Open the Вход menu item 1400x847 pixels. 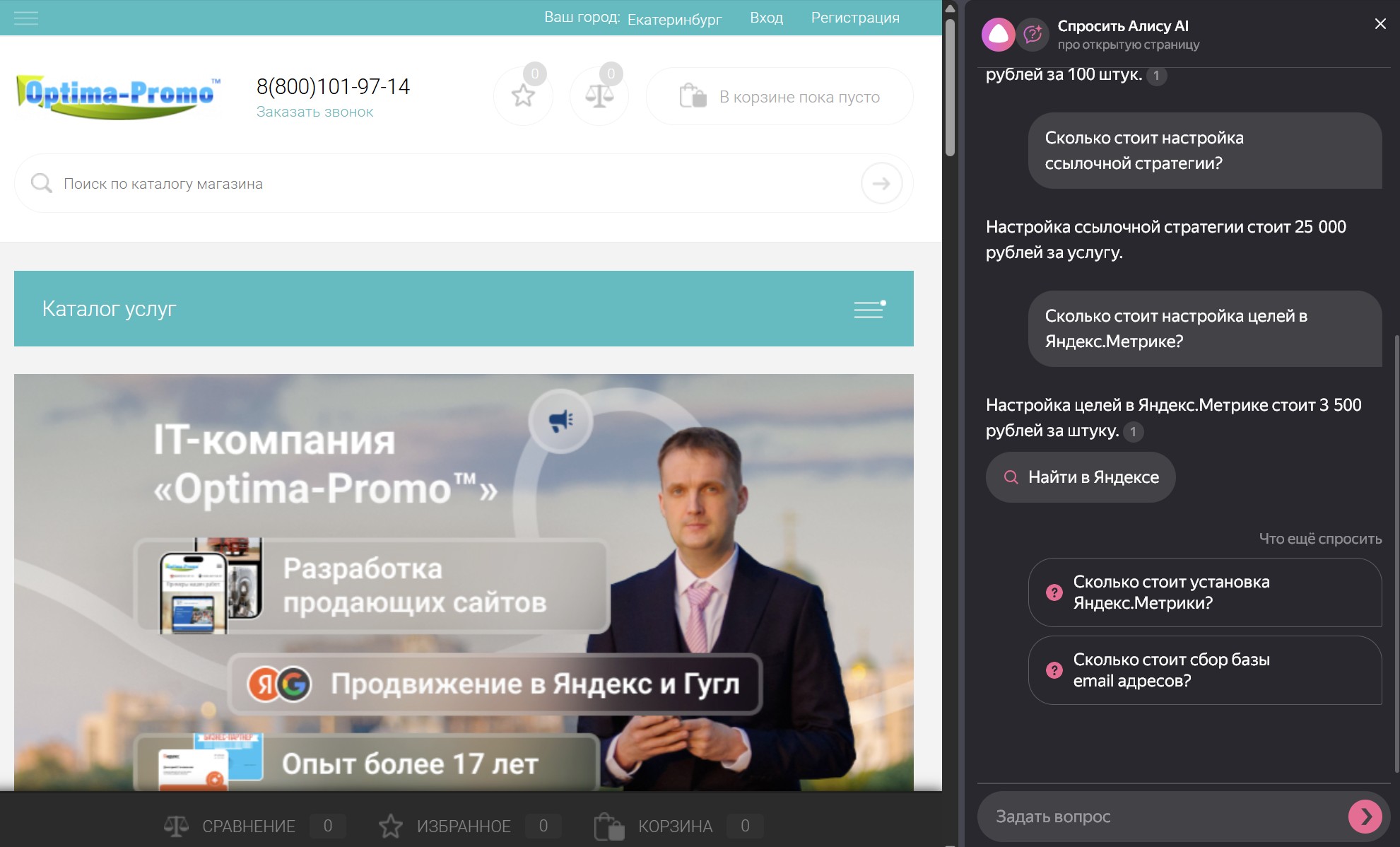tap(766, 18)
